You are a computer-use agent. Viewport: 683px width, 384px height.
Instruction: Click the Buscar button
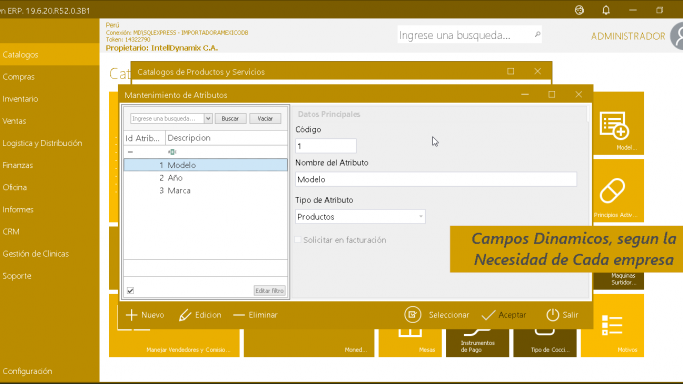[x=230, y=118]
